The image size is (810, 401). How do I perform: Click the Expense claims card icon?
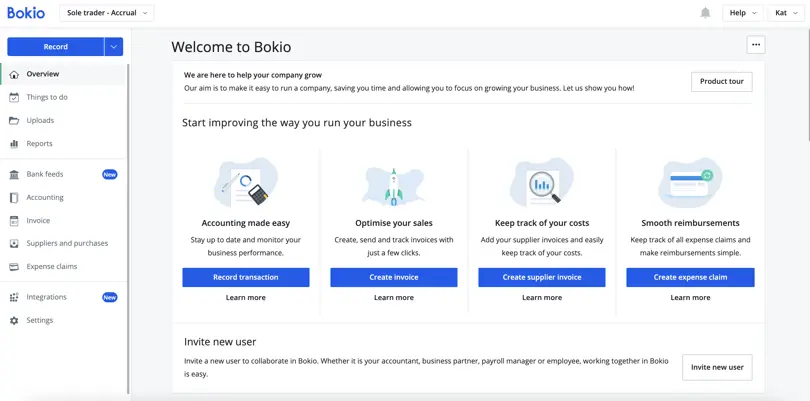pos(14,267)
